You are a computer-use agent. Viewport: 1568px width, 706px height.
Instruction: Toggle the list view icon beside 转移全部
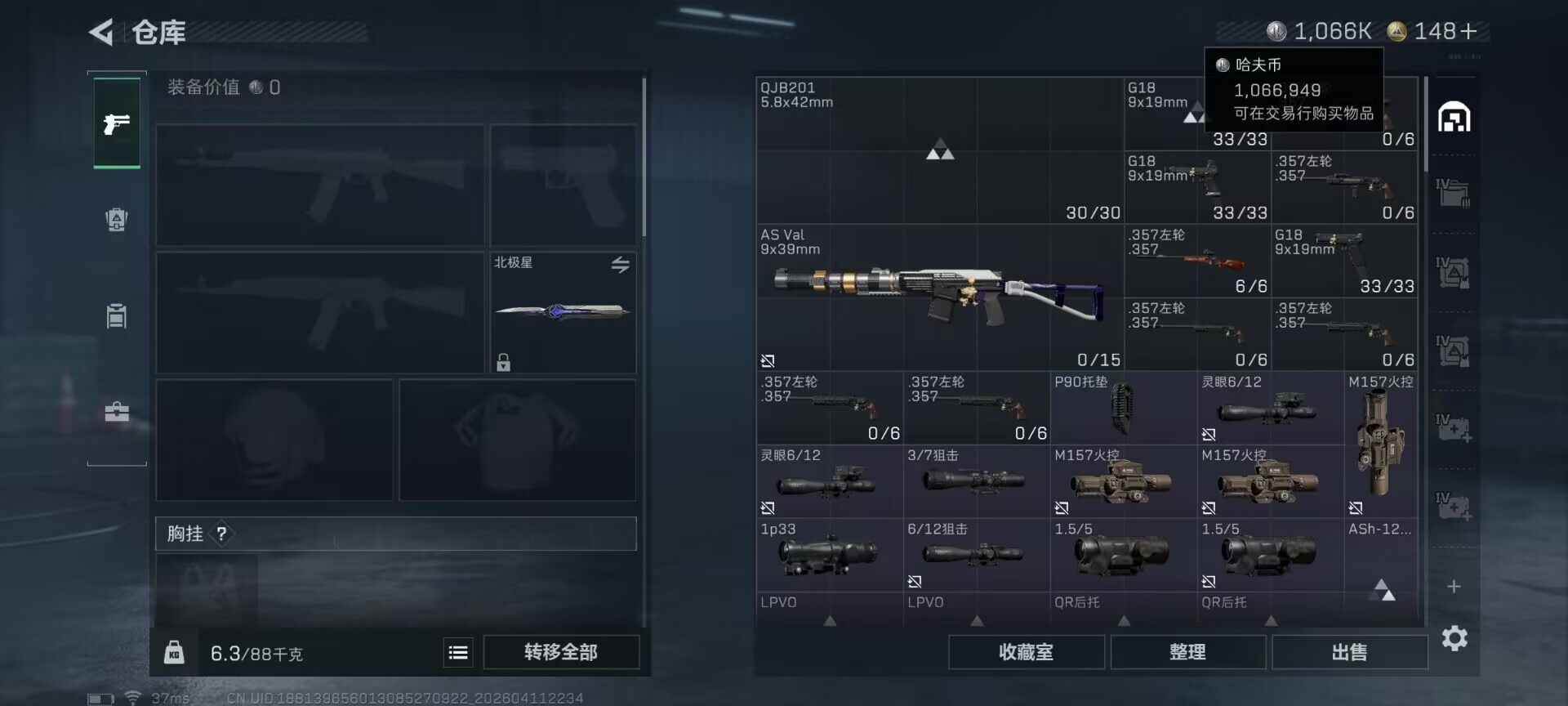[458, 652]
